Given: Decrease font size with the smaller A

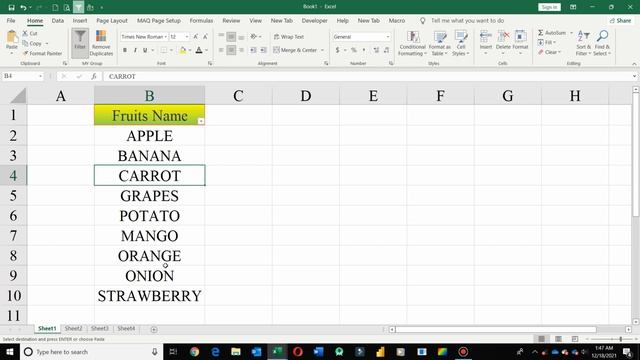Looking at the screenshot, I should coord(205,37).
